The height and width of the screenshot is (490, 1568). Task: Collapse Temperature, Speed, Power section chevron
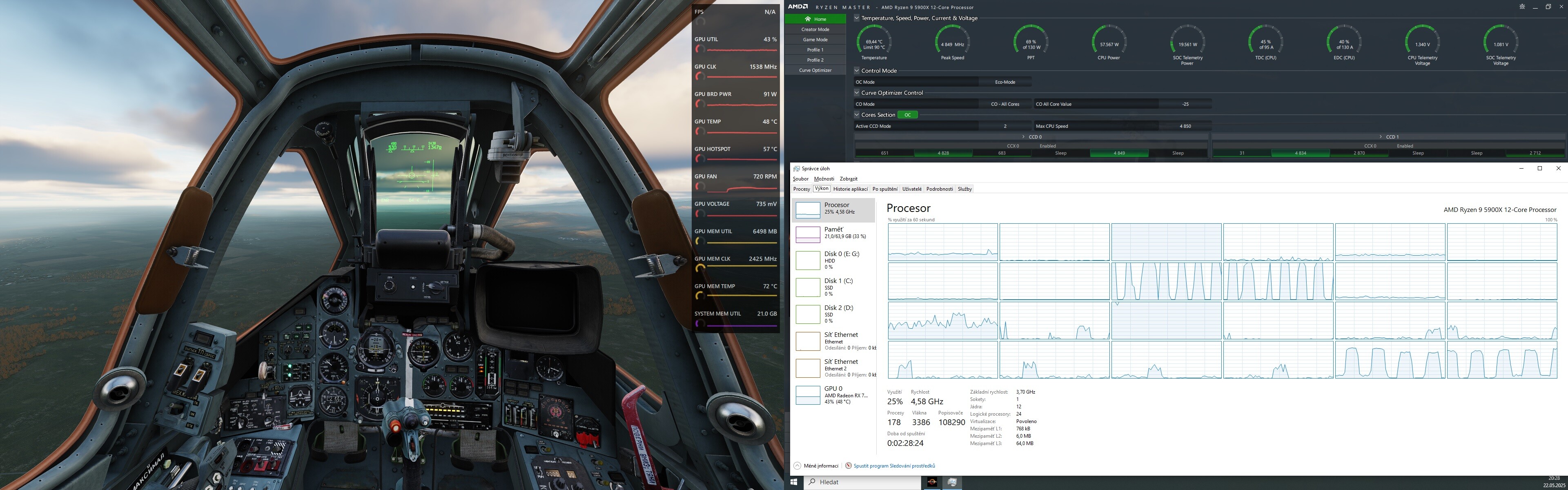856,18
